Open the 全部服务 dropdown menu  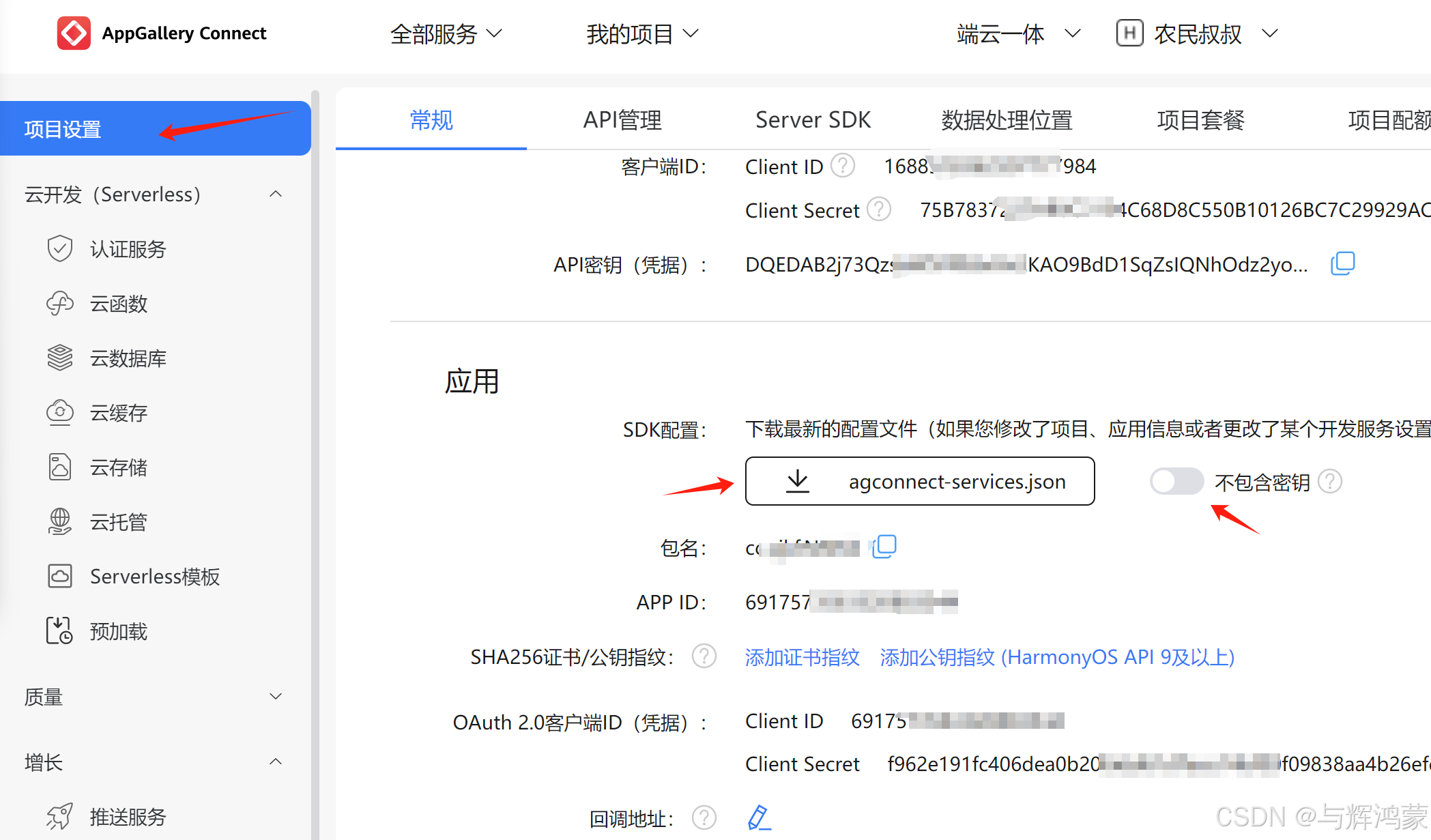click(x=446, y=33)
